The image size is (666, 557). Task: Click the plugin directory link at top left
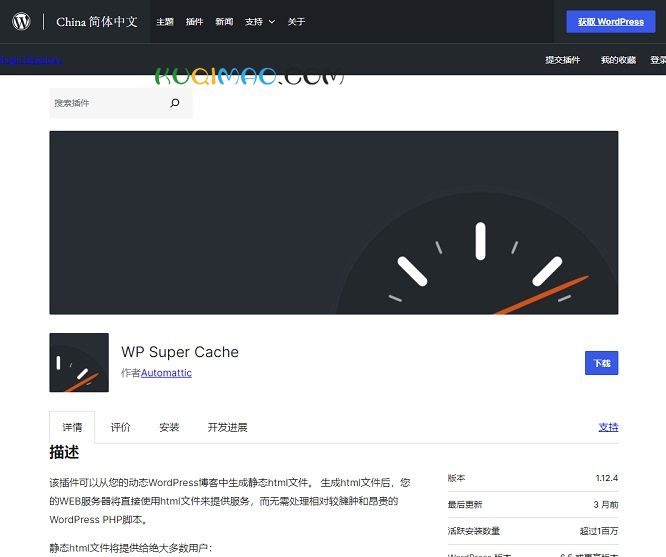coord(31,60)
